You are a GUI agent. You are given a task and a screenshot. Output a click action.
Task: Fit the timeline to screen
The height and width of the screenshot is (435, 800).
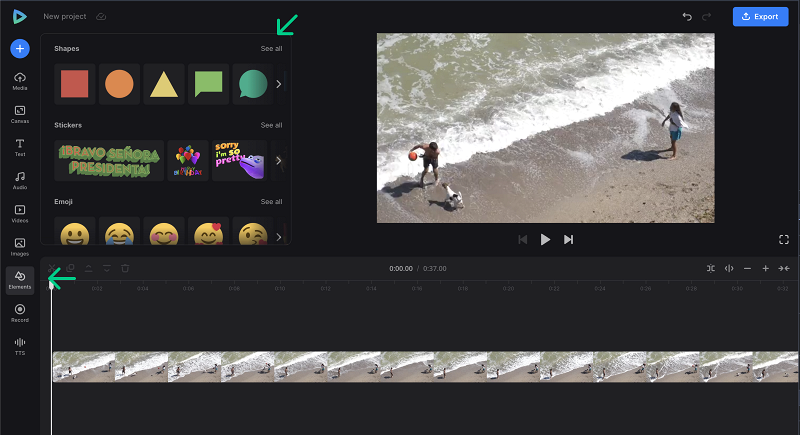click(784, 268)
